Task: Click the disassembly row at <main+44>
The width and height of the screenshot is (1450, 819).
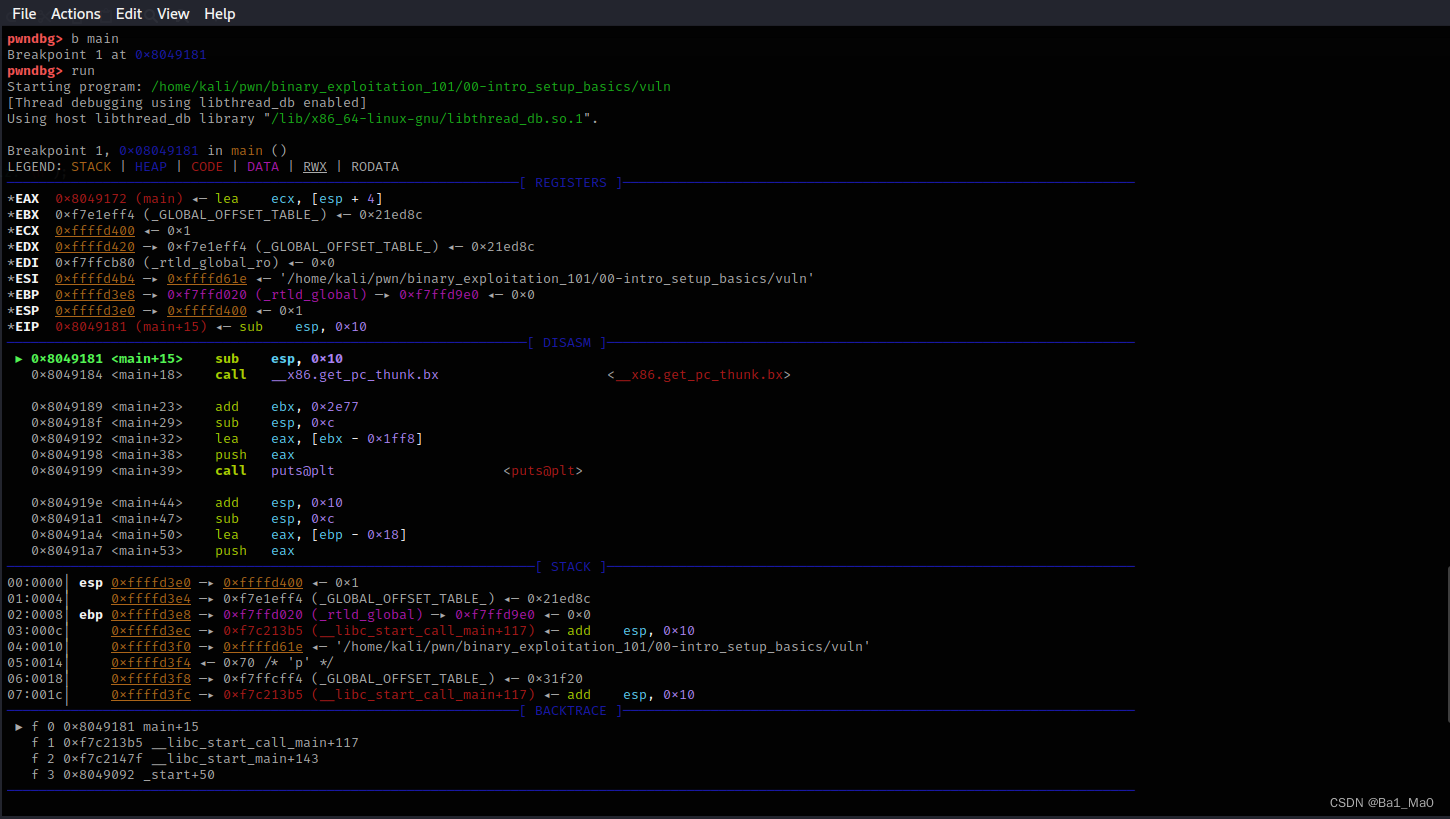Action: [x=187, y=503]
